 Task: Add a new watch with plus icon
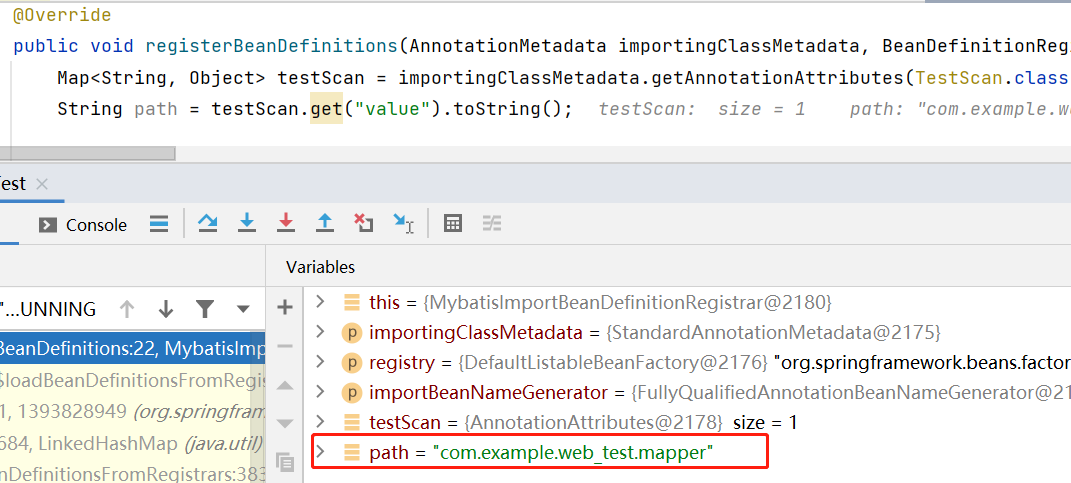tap(285, 307)
